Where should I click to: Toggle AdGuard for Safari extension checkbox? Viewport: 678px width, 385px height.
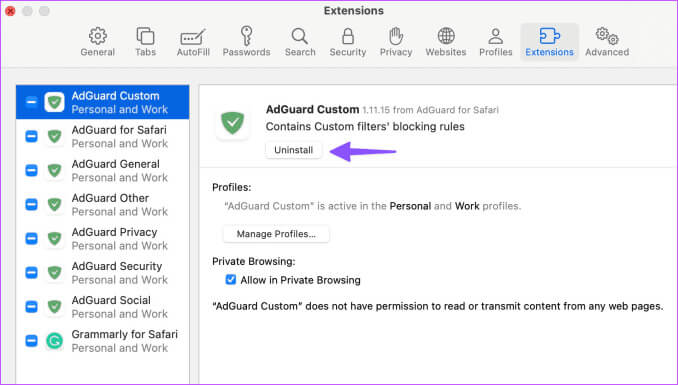tap(31, 136)
